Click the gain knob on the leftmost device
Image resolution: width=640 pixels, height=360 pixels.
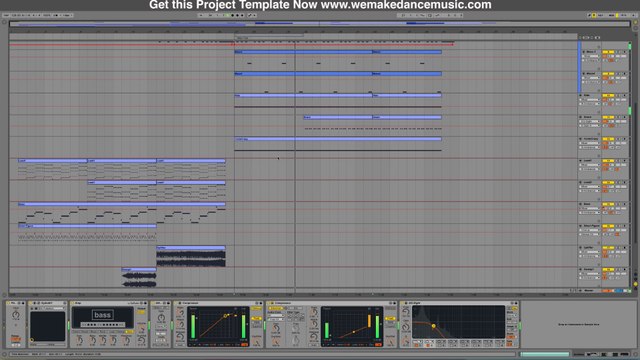pos(16,315)
